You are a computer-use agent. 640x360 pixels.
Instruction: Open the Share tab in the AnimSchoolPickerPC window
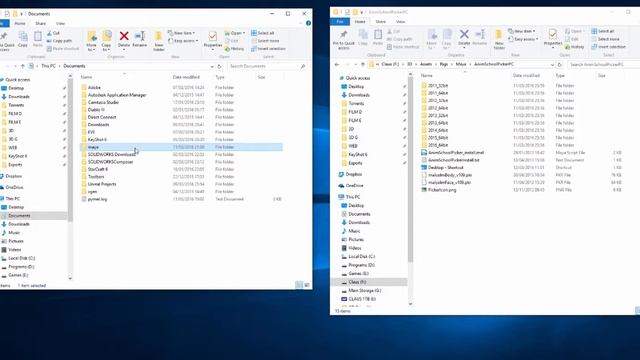pos(380,22)
